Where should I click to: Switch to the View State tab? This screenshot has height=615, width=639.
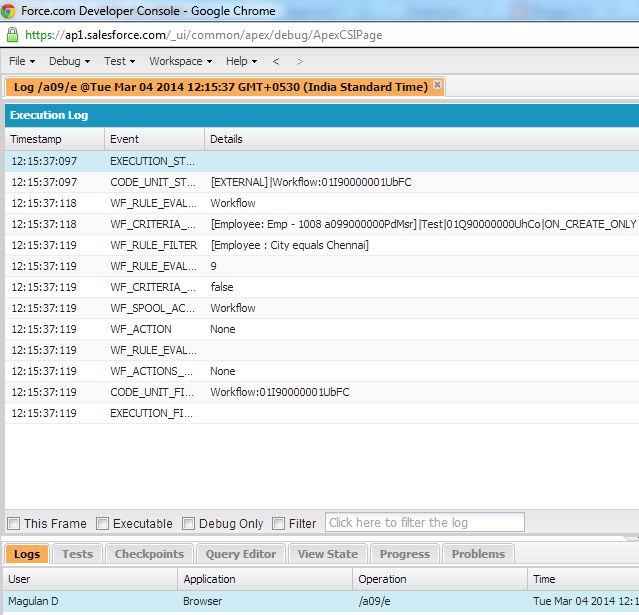[328, 554]
